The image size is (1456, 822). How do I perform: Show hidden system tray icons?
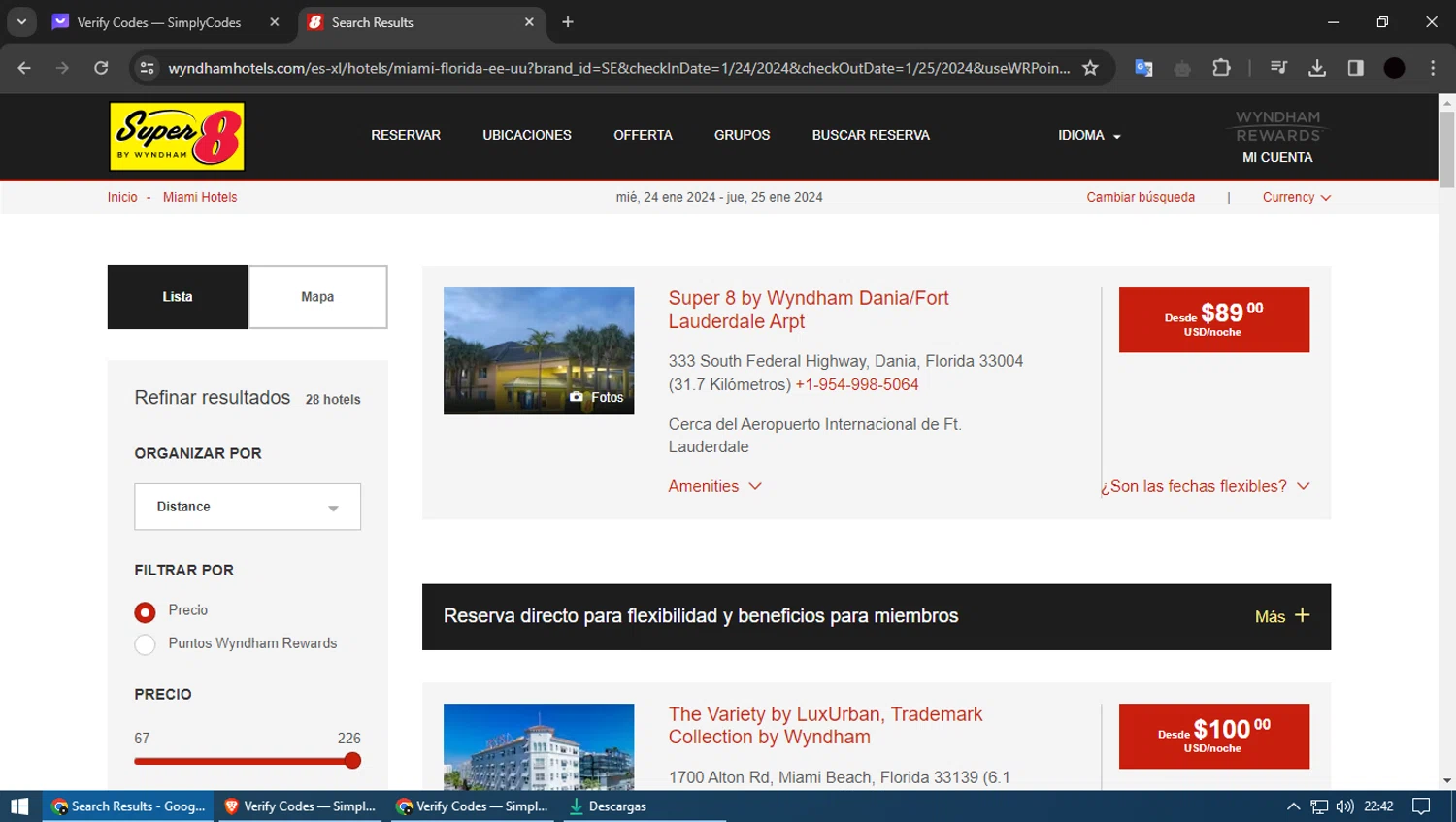(x=1293, y=806)
